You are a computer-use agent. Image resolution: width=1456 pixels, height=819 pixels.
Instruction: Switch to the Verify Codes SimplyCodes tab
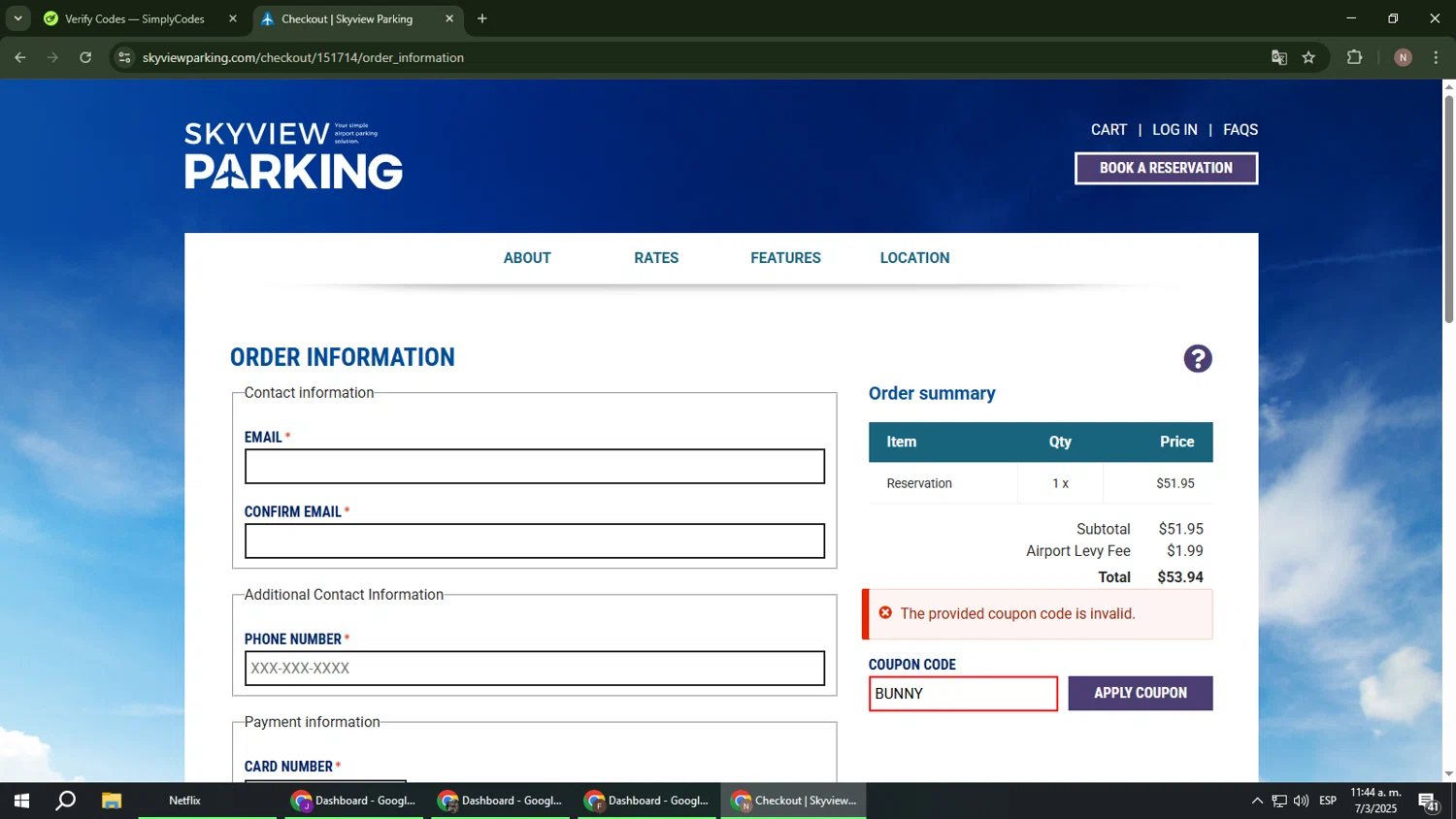point(134,18)
